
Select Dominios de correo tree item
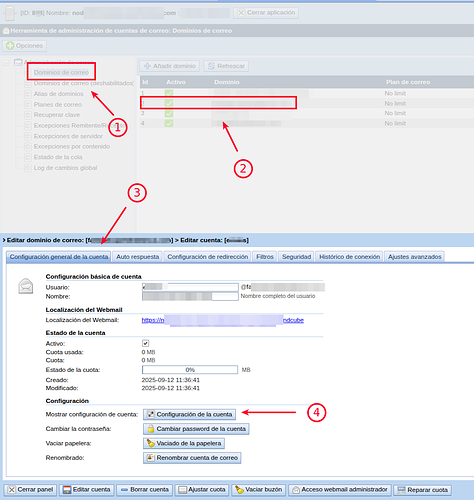pyautogui.click(x=61, y=72)
